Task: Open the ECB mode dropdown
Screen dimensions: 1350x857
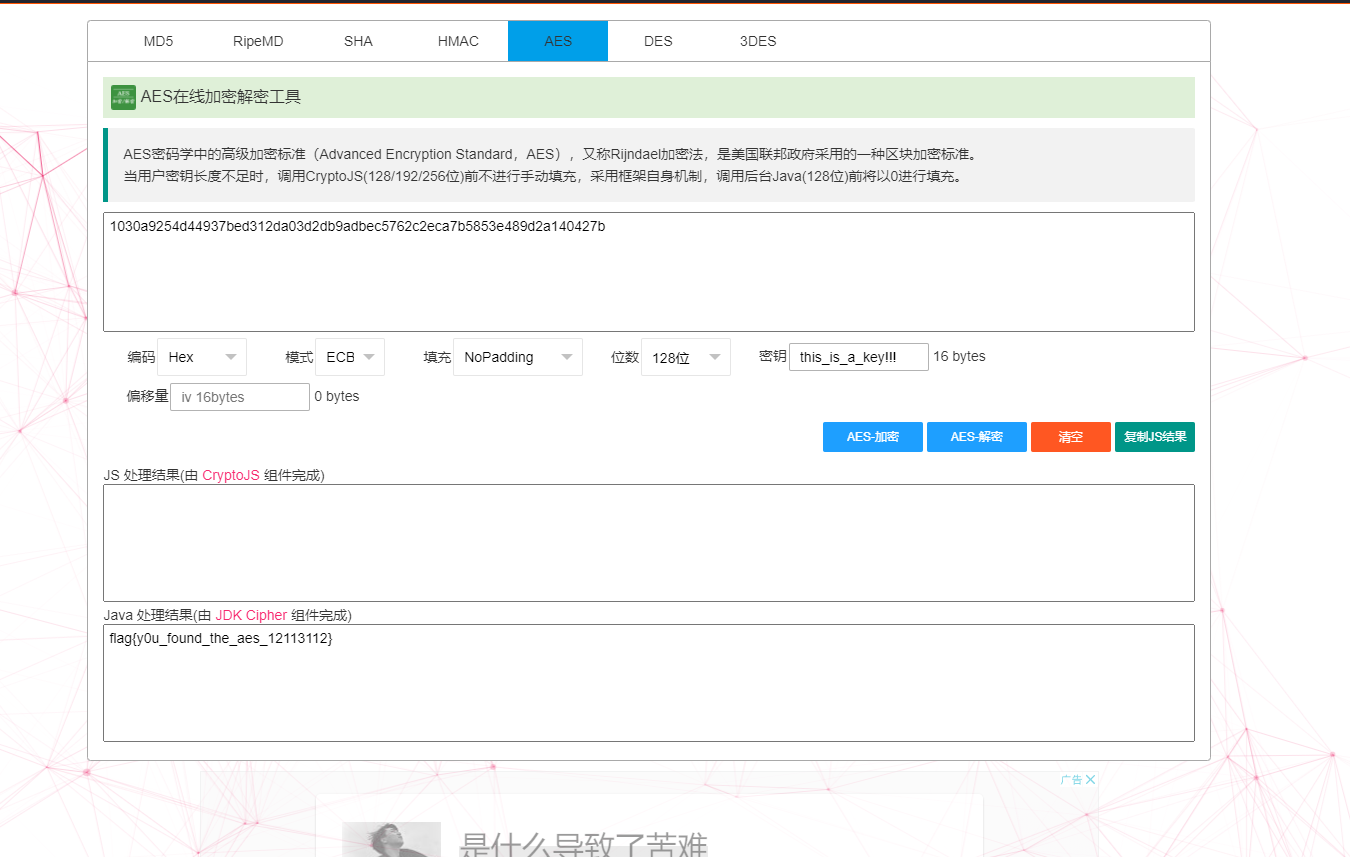Action: coord(350,357)
